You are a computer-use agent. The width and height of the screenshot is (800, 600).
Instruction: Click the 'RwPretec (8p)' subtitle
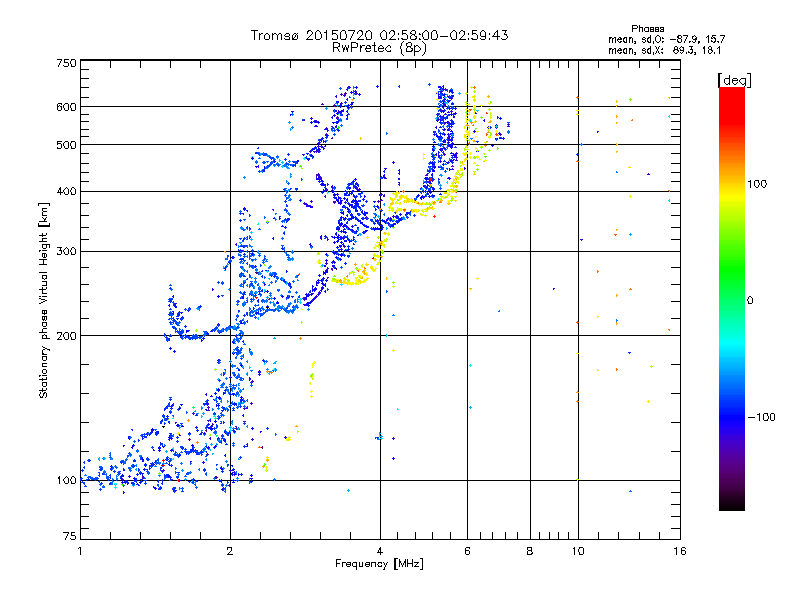(379, 48)
